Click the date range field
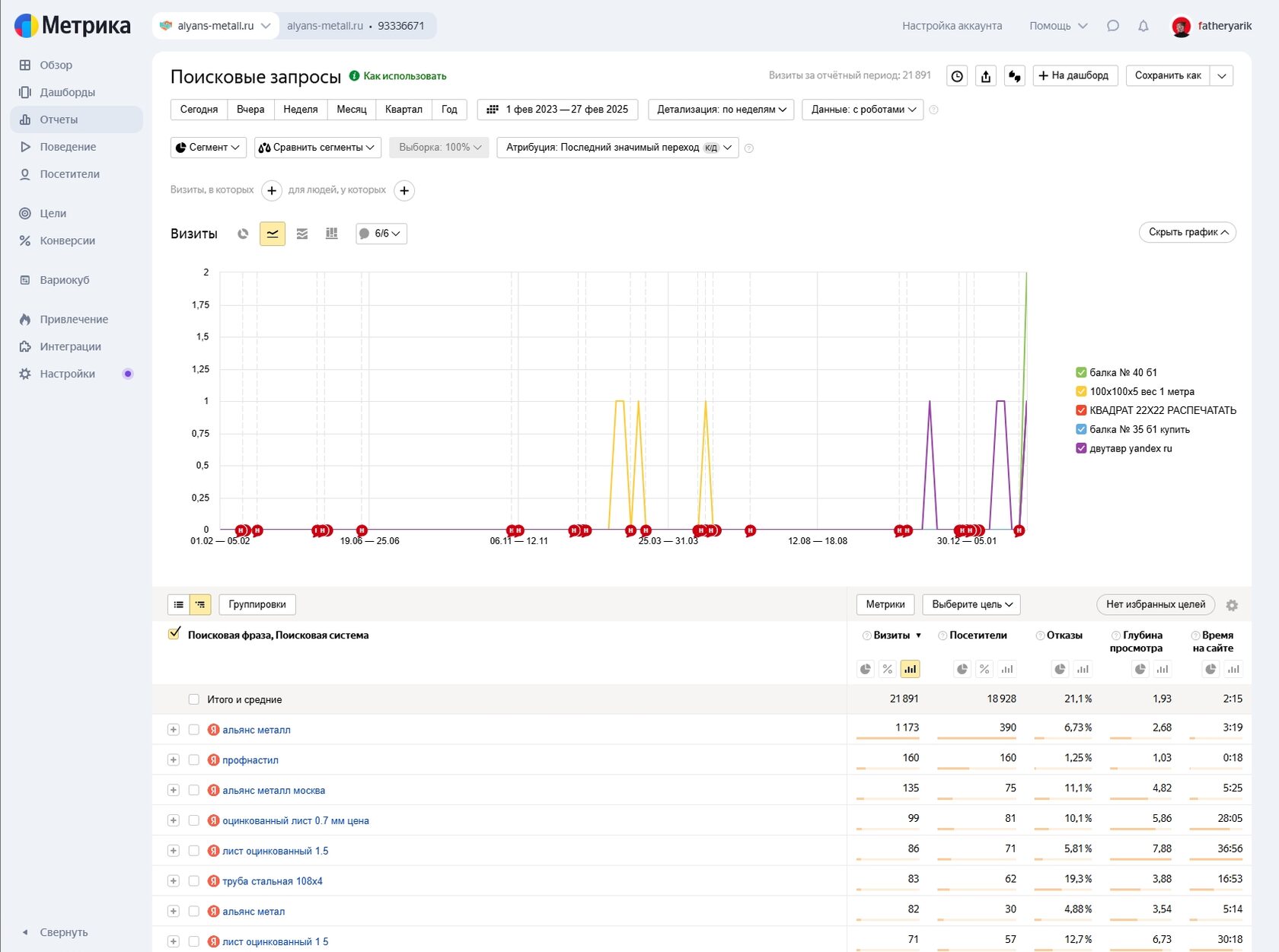Image resolution: width=1279 pixels, height=952 pixels. click(x=558, y=110)
